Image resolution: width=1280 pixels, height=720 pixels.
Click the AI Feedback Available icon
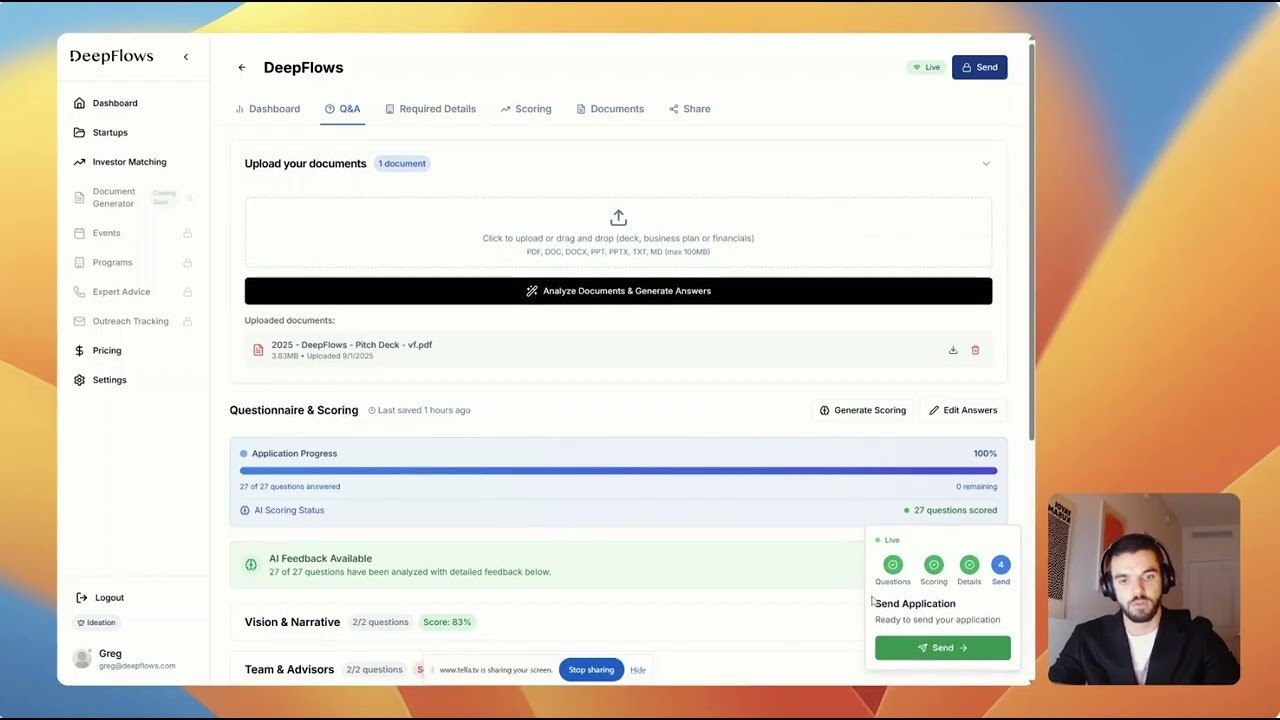251,565
